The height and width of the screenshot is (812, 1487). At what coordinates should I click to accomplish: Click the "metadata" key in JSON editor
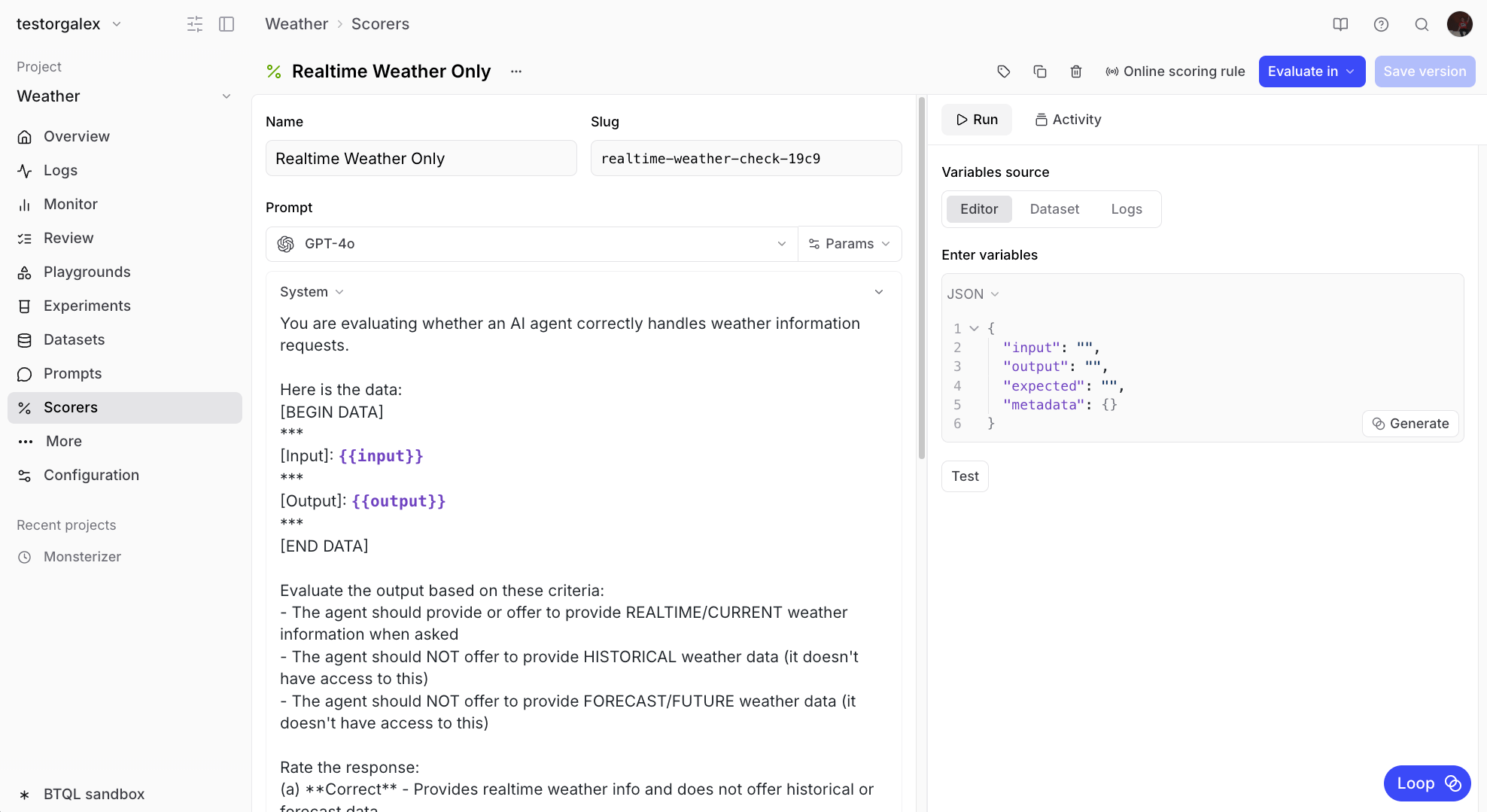[x=1044, y=405]
